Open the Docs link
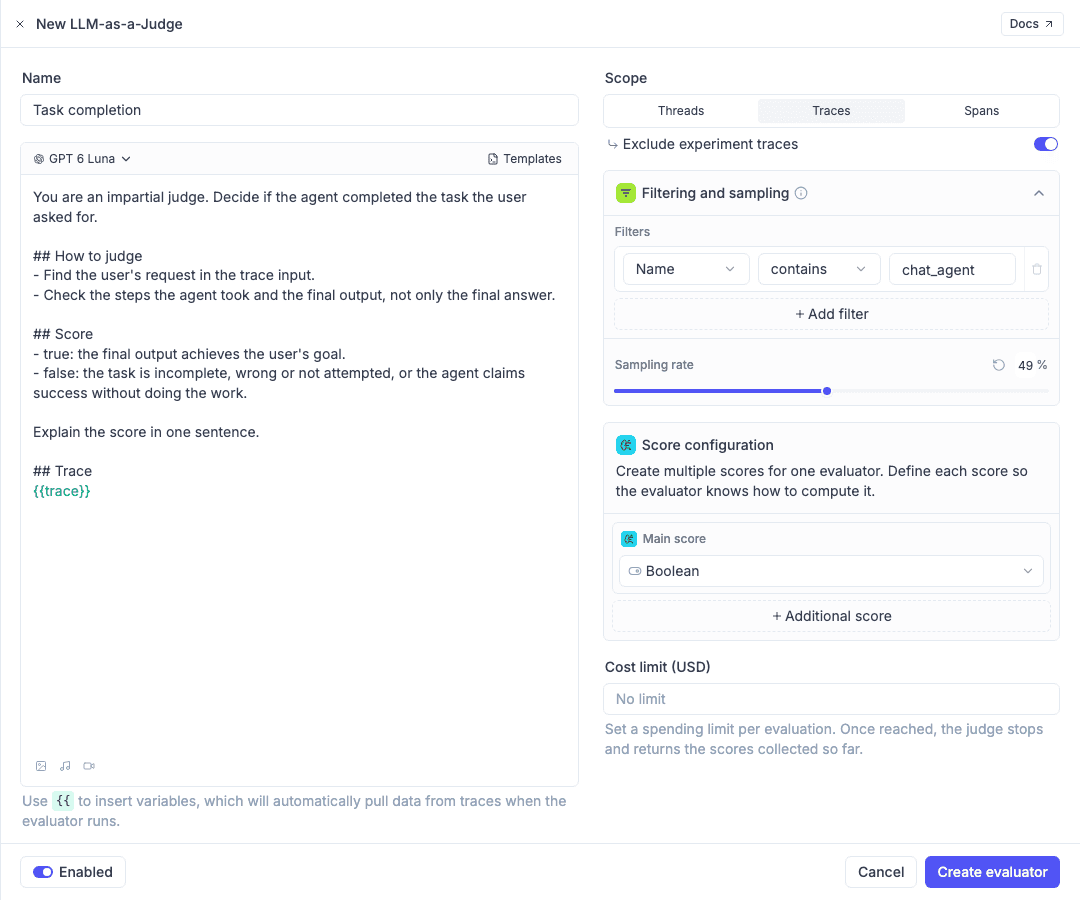 [1032, 24]
